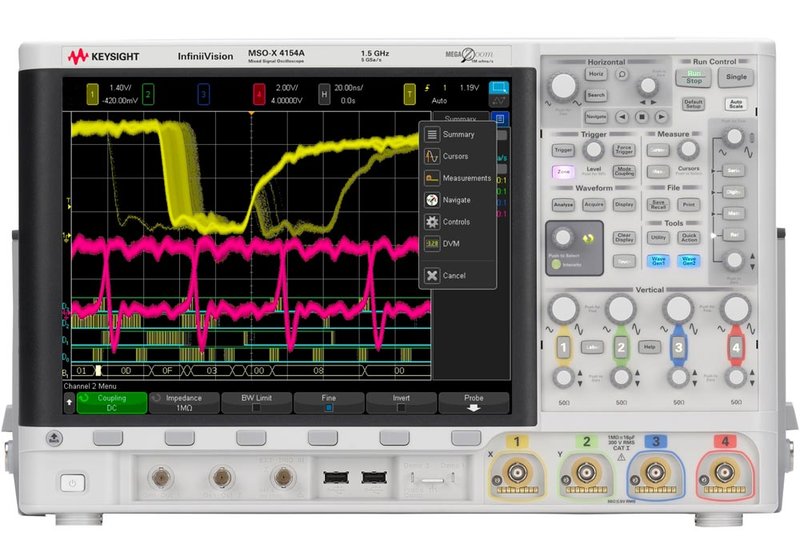Push the blue Wave Gen1 key
The image size is (800, 560).
coord(658,261)
